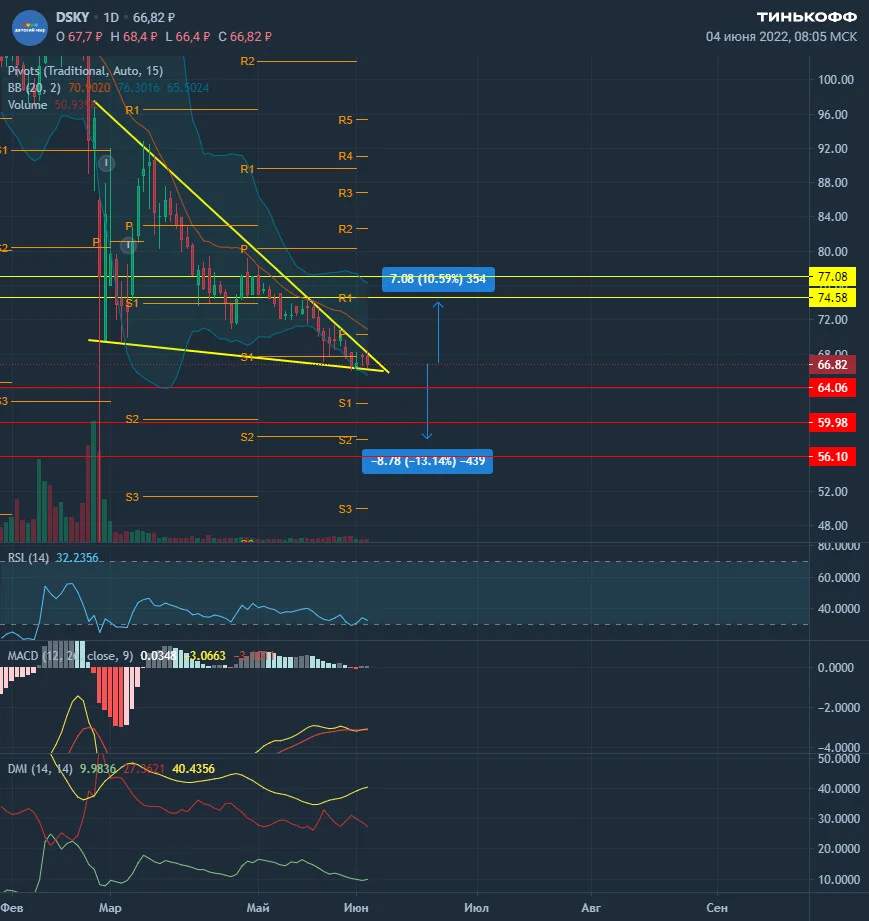
Task: Click the Июн label on time axis
Action: [356, 907]
